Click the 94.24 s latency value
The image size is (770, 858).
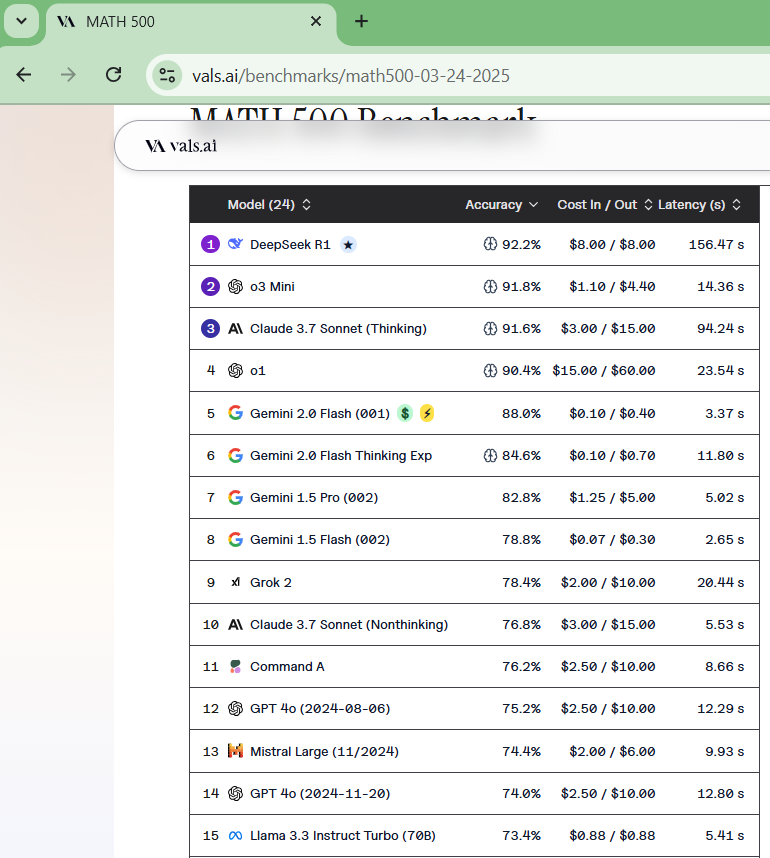pos(721,328)
